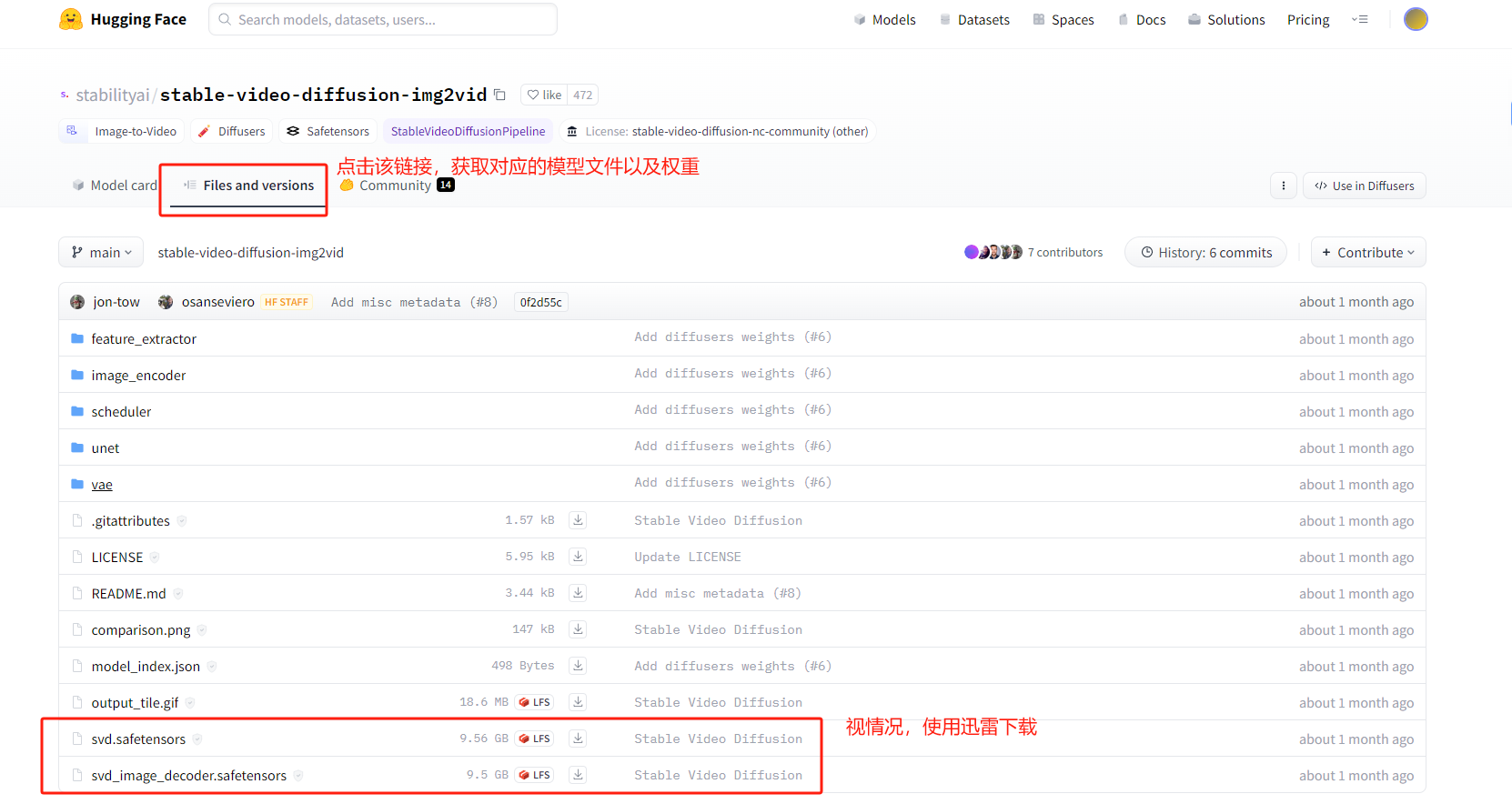
Task: Open Solutions in the top navigation
Action: coord(1226,19)
